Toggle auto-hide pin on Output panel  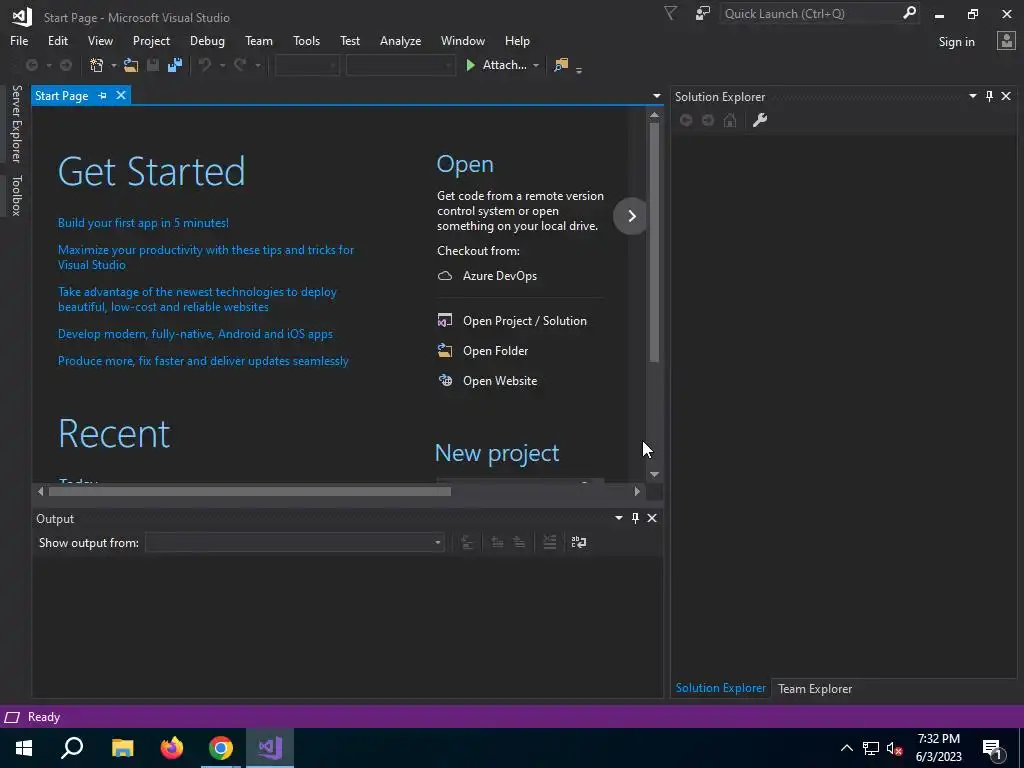(635, 518)
